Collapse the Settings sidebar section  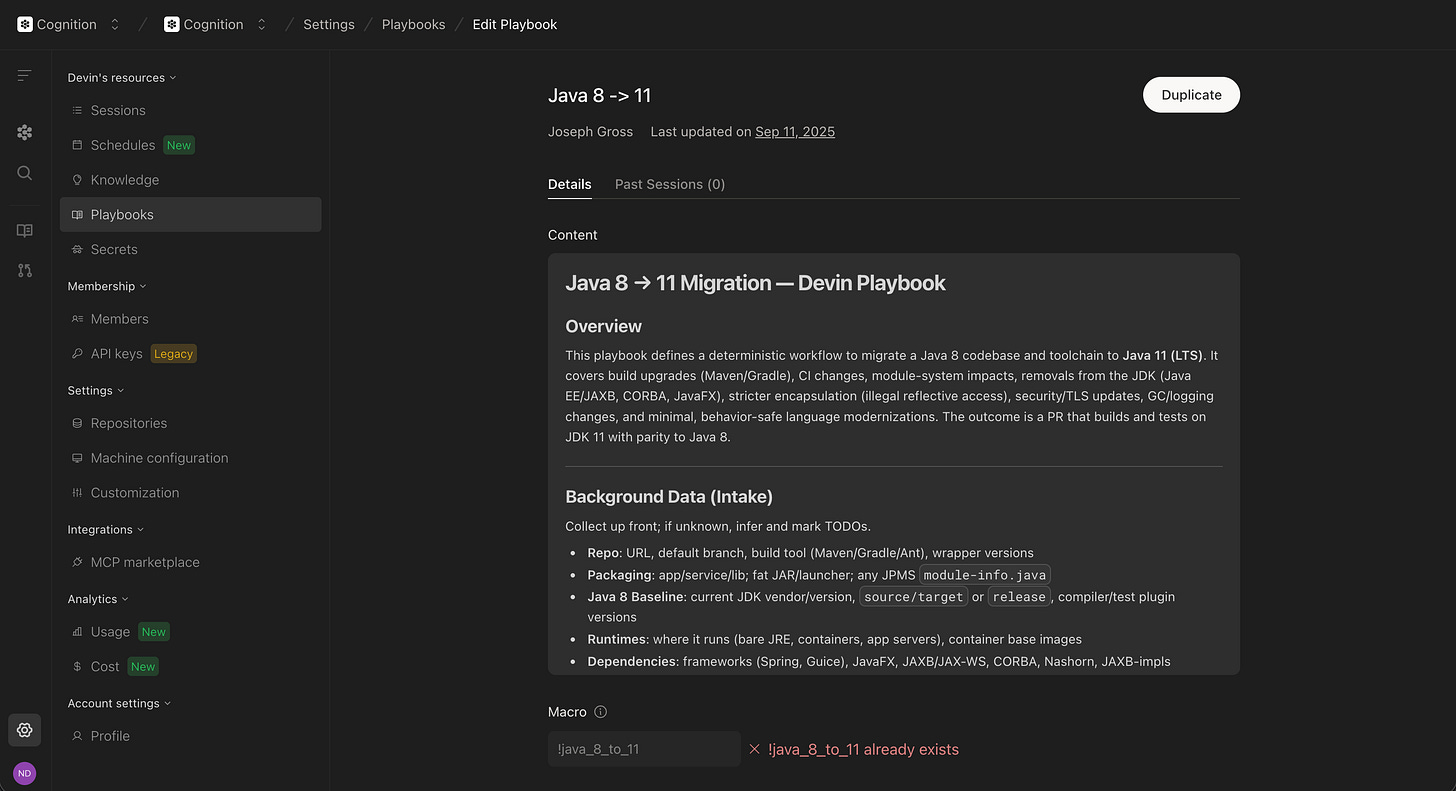click(x=95, y=390)
